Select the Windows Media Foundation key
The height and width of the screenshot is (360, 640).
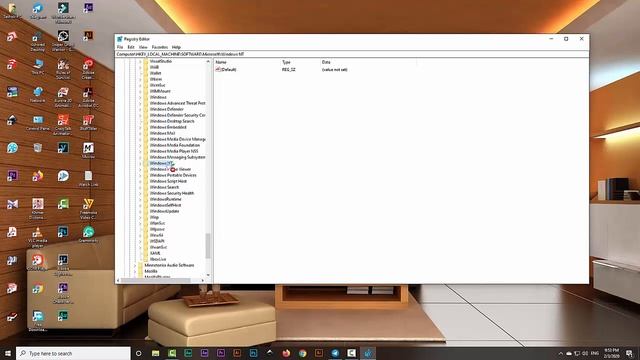175,145
